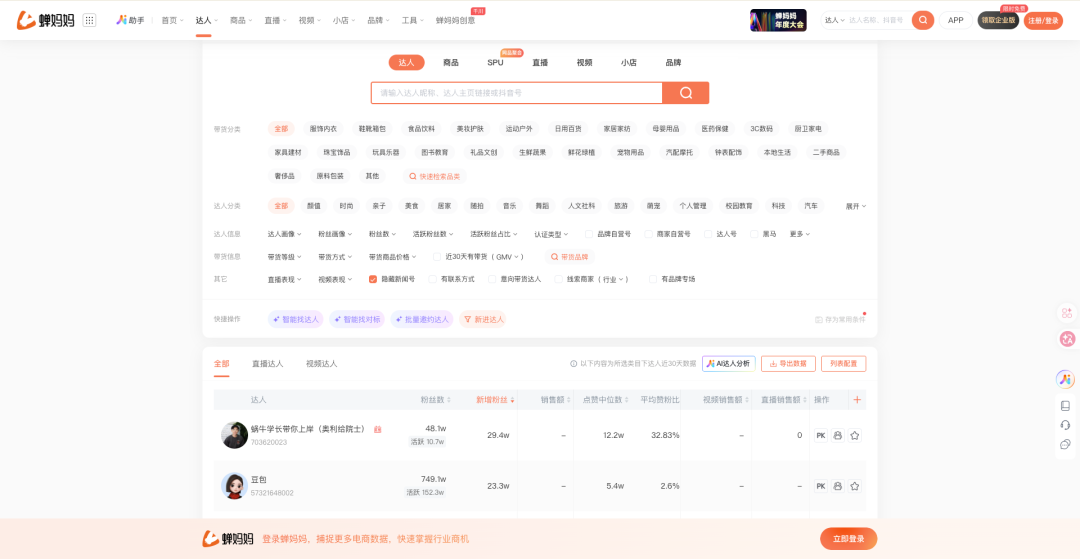Select the 商品 search tab
Screen dimensions: 1080x559
pos(451,62)
